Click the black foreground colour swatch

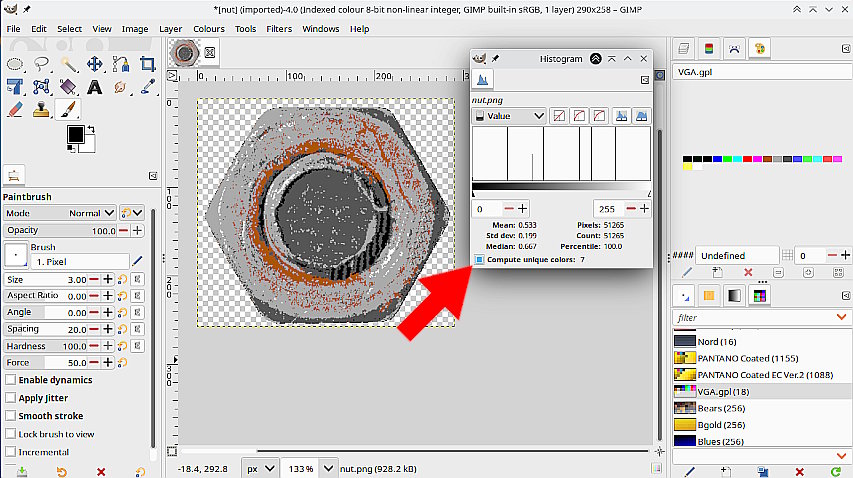(75, 134)
